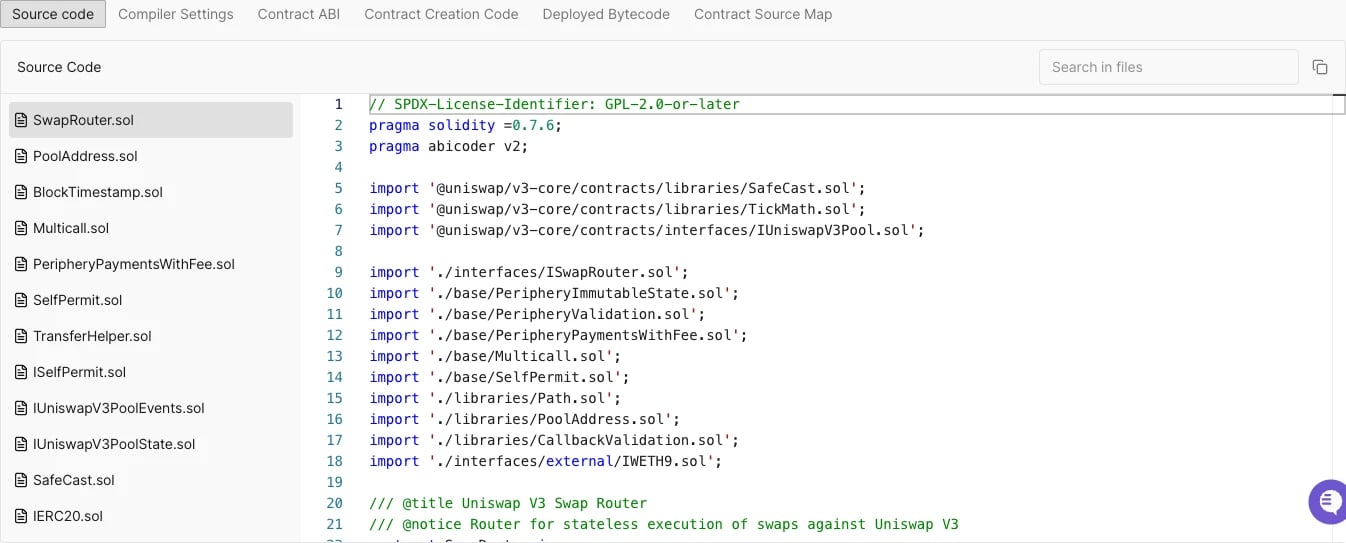Screen dimensions: 1346x543
Task: Select SafeCast.sol file
Action: pyautogui.click(x=151, y=480)
